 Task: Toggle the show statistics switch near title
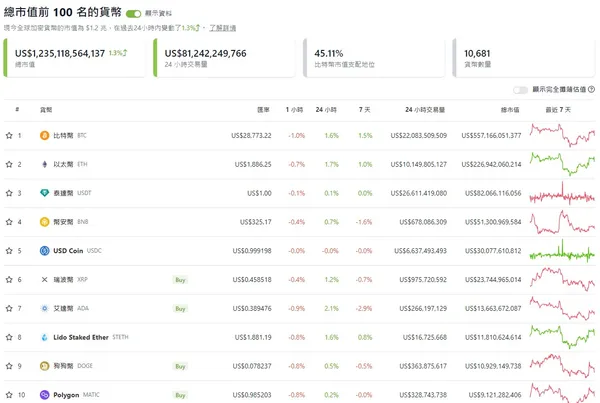coord(134,14)
